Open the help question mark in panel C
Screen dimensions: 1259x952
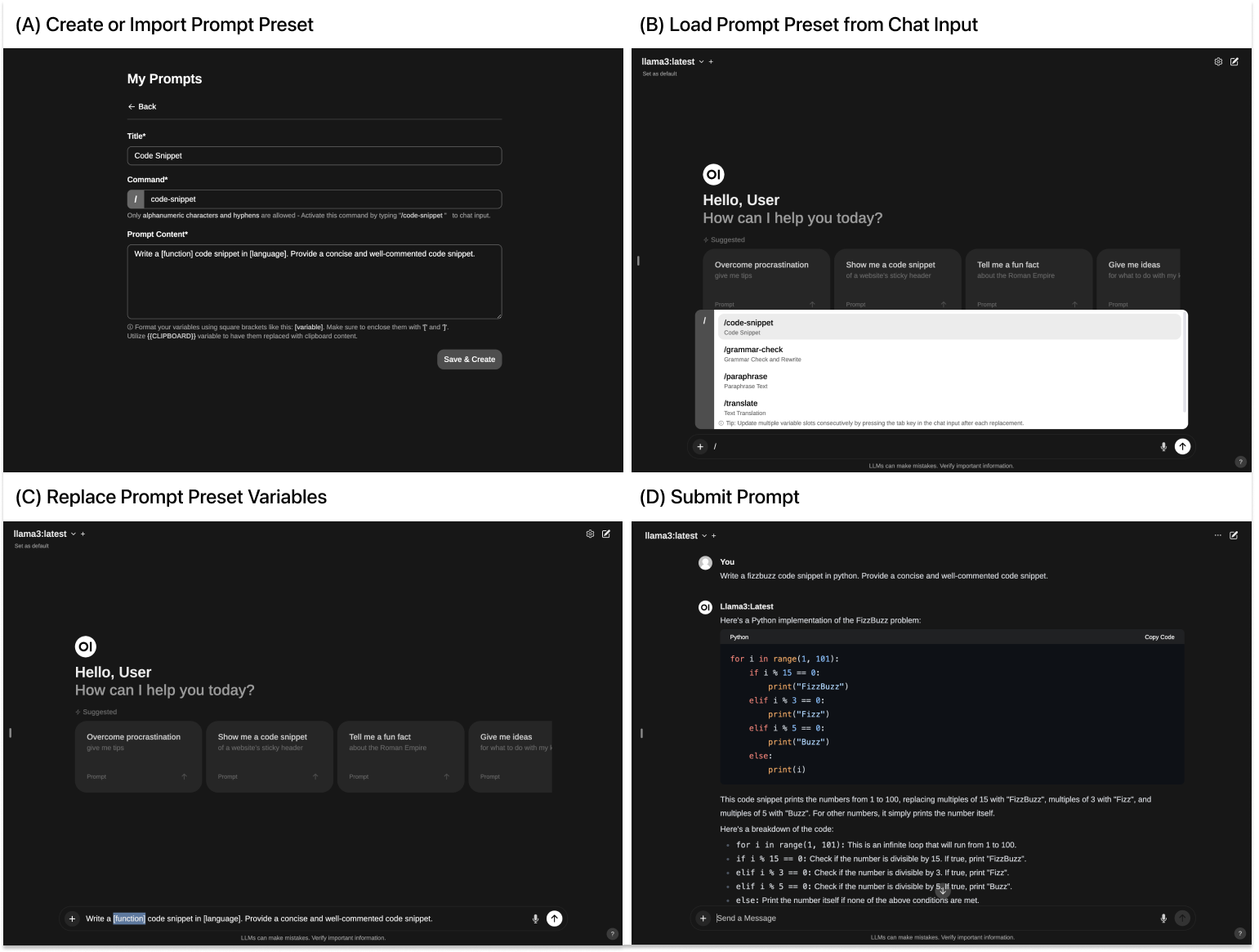click(612, 934)
